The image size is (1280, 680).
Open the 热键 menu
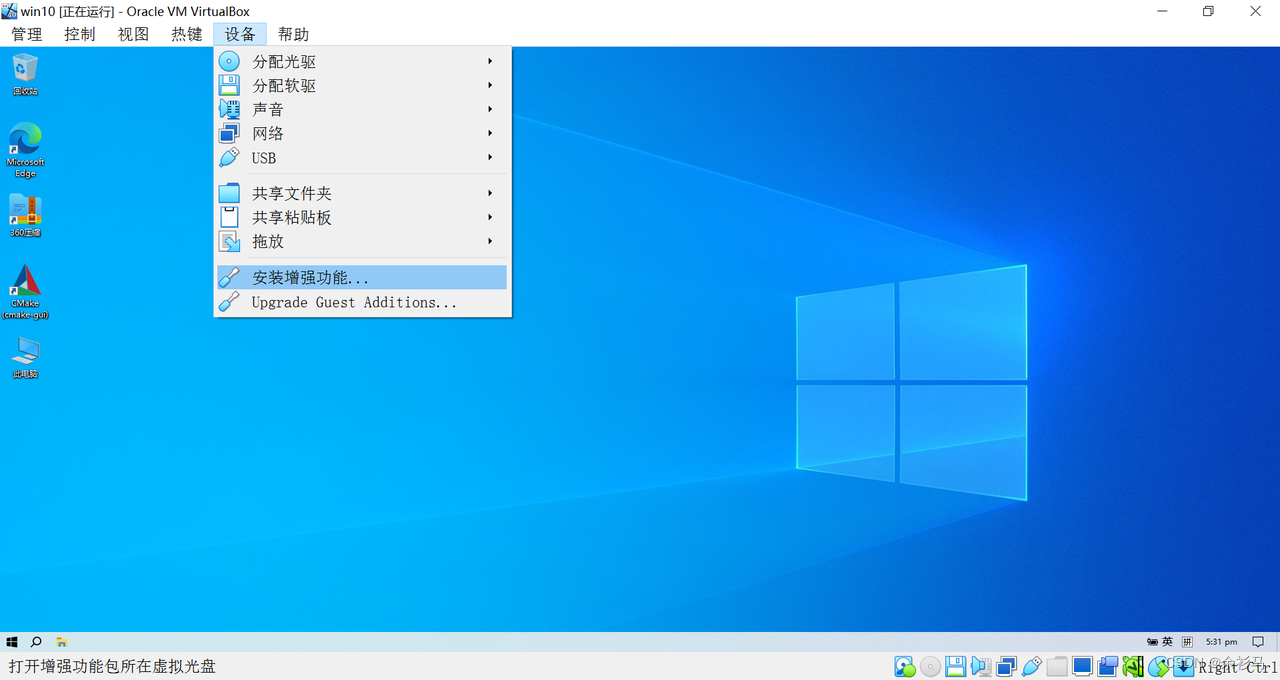click(x=187, y=34)
